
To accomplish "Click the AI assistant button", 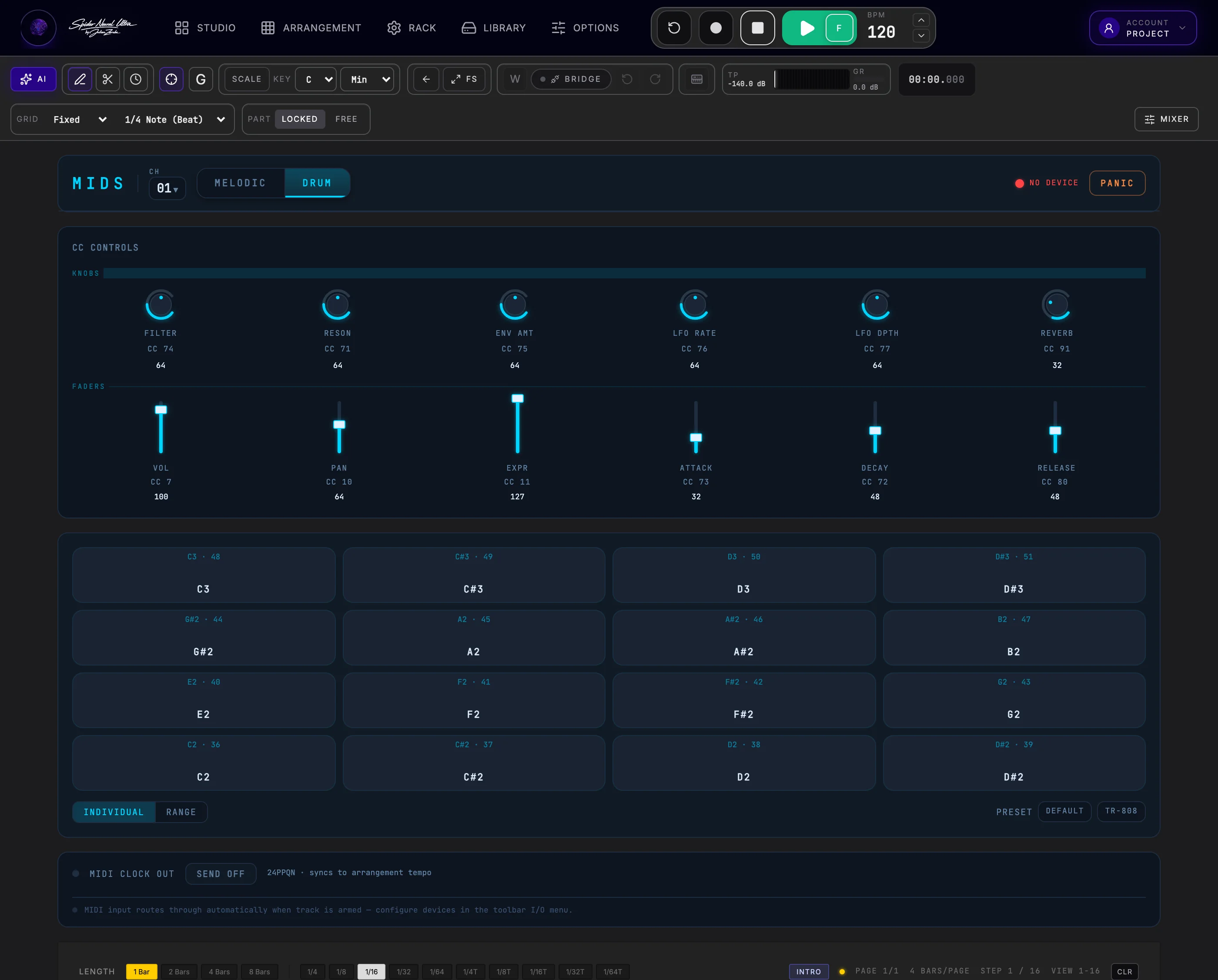I will pos(33,79).
